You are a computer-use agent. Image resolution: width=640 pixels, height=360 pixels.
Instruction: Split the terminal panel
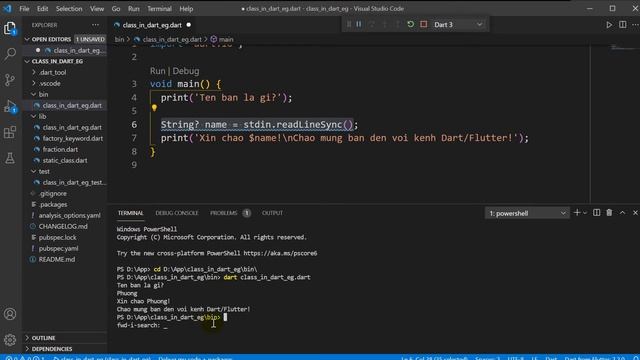click(596, 213)
